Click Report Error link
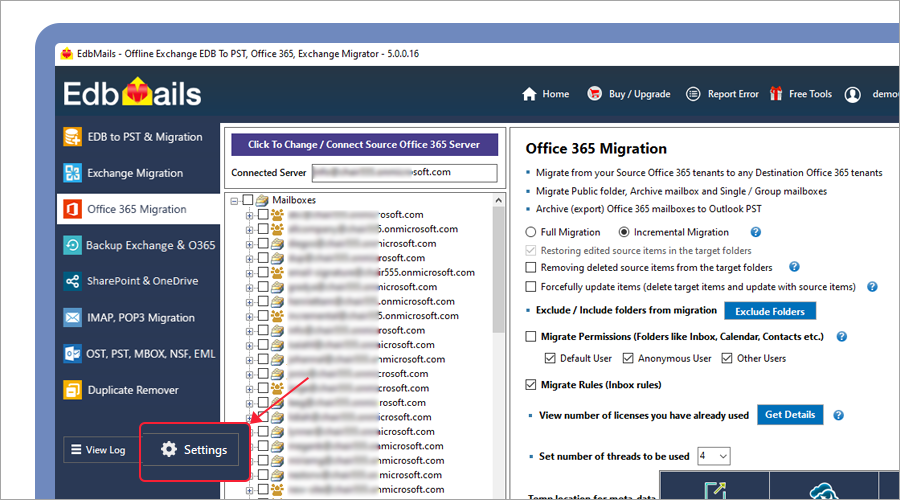The image size is (900, 500). [733, 94]
